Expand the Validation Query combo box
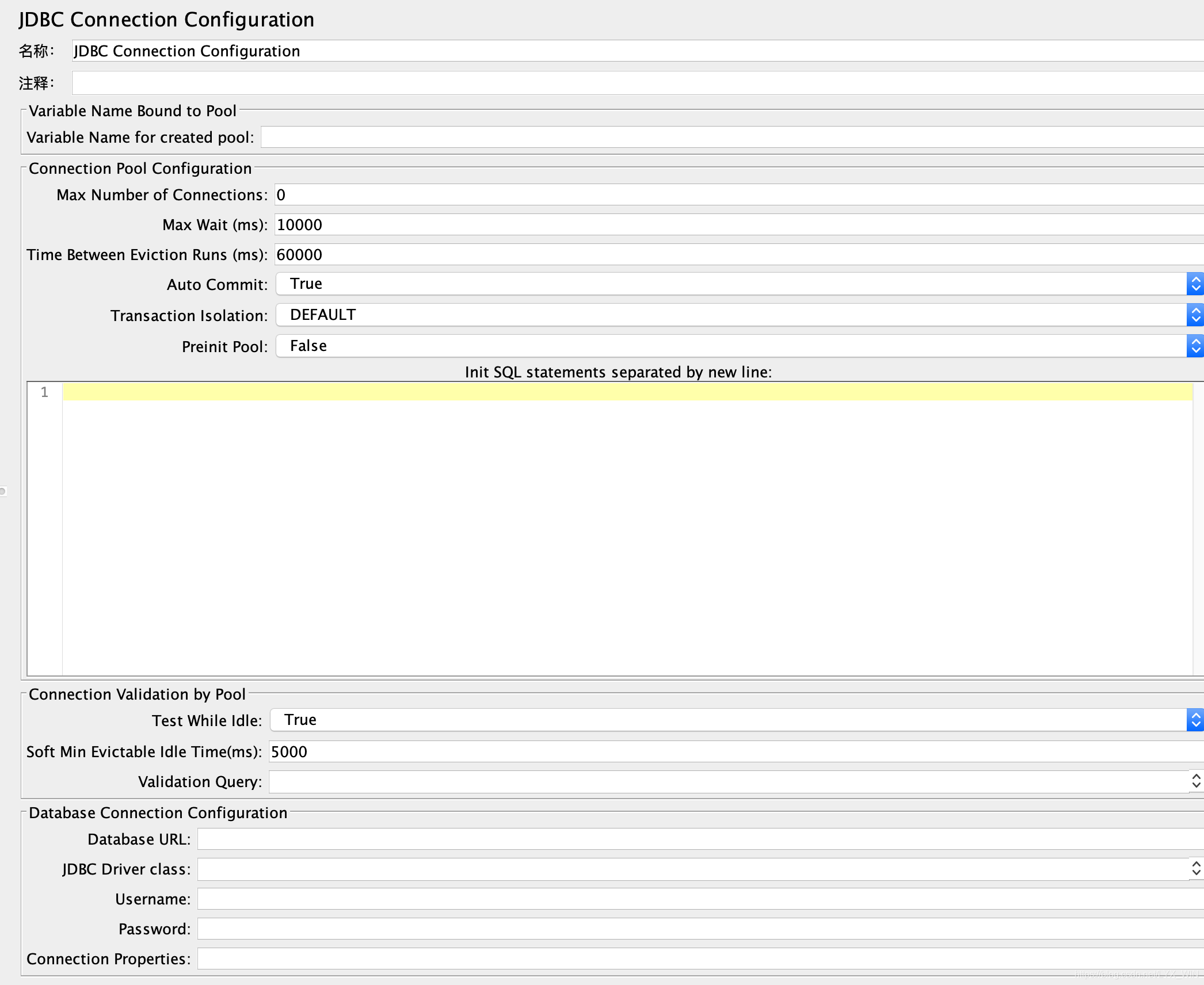 1195,781
